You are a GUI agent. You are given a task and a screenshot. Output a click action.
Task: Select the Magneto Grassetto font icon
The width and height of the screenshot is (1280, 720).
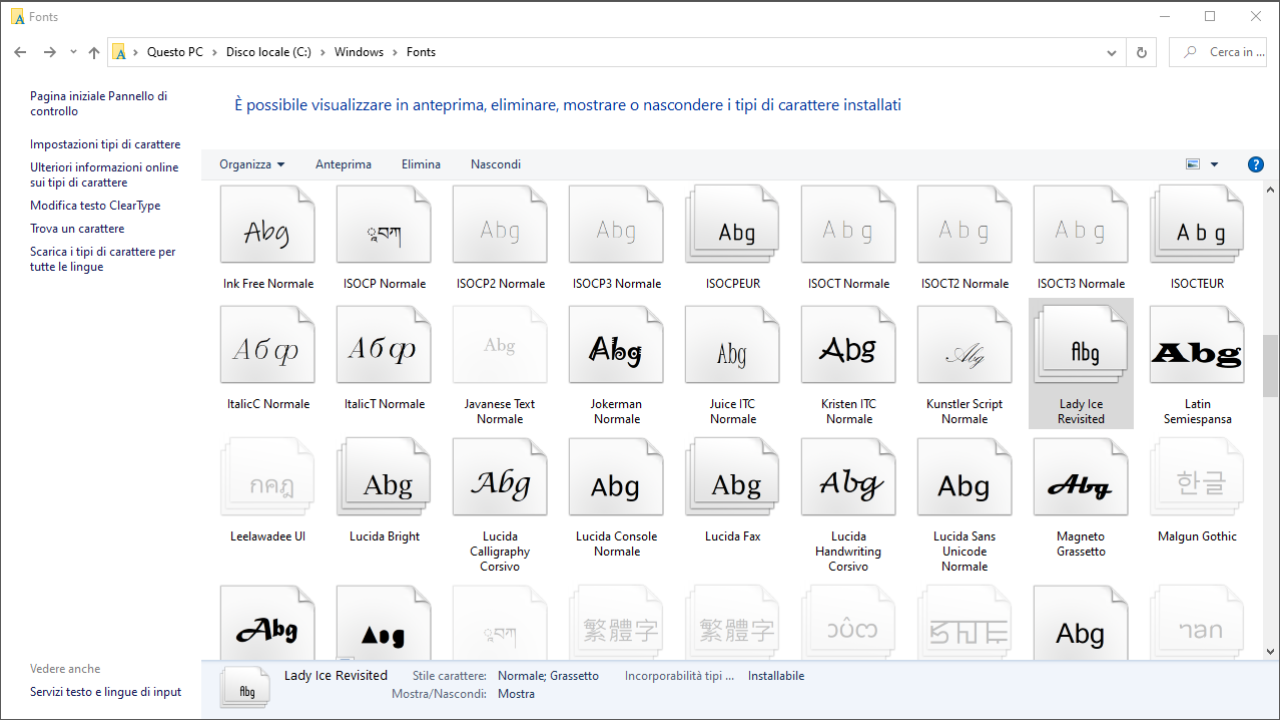pyautogui.click(x=1080, y=484)
